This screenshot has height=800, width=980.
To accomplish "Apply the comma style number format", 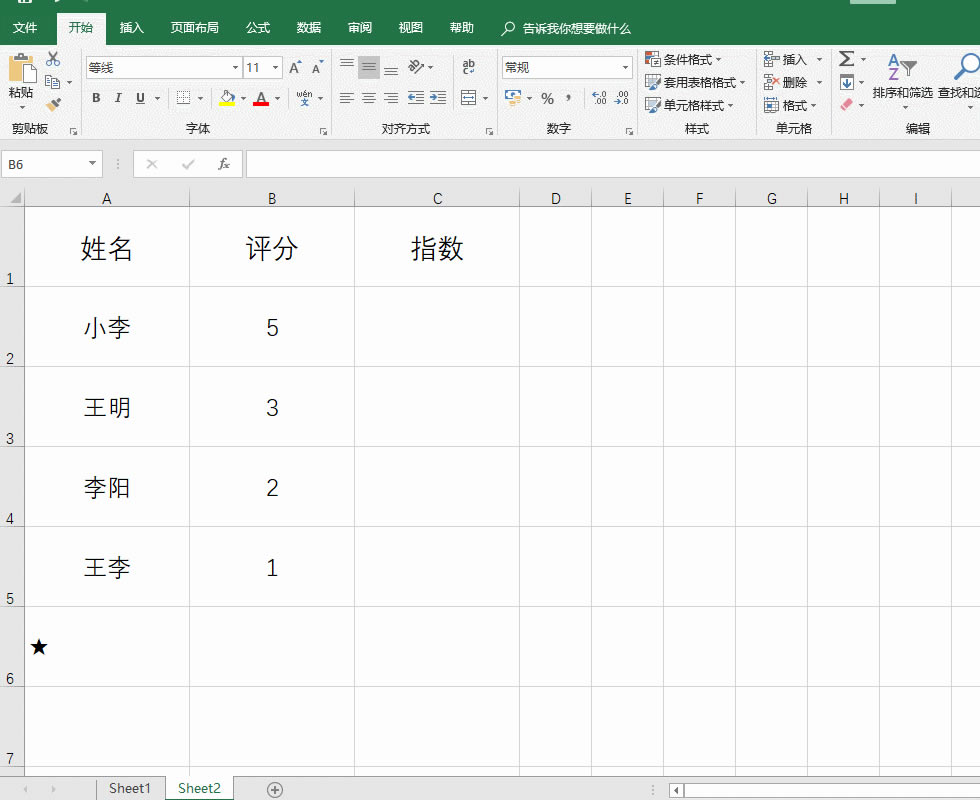I will tap(568, 98).
